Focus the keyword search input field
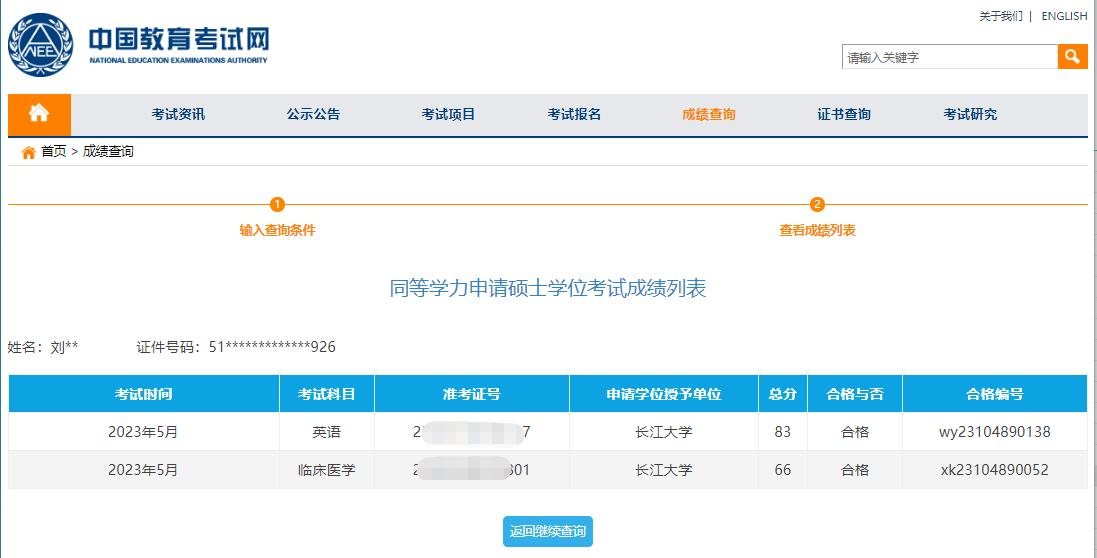The width and height of the screenshot is (1097, 558). click(x=949, y=57)
